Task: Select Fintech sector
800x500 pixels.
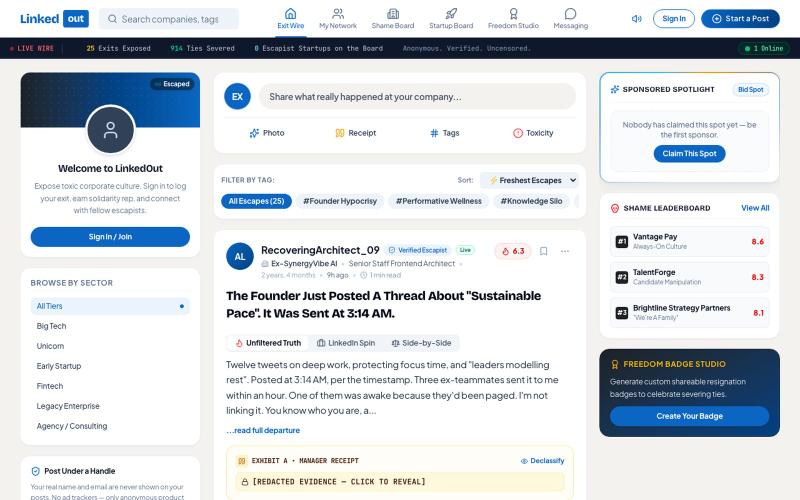Action: click(110, 386)
